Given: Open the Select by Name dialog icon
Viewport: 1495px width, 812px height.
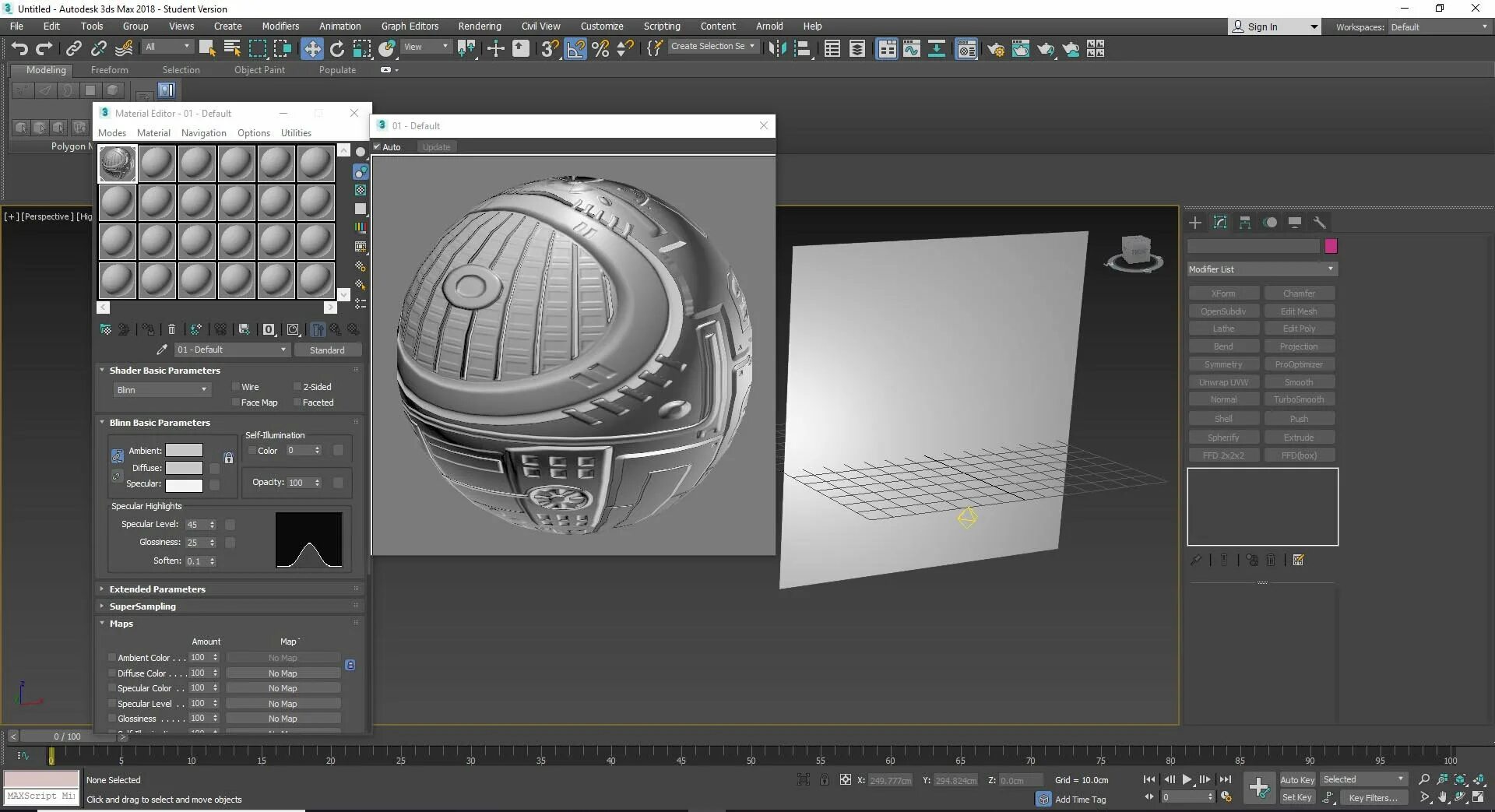Looking at the screenshot, I should pos(232,49).
